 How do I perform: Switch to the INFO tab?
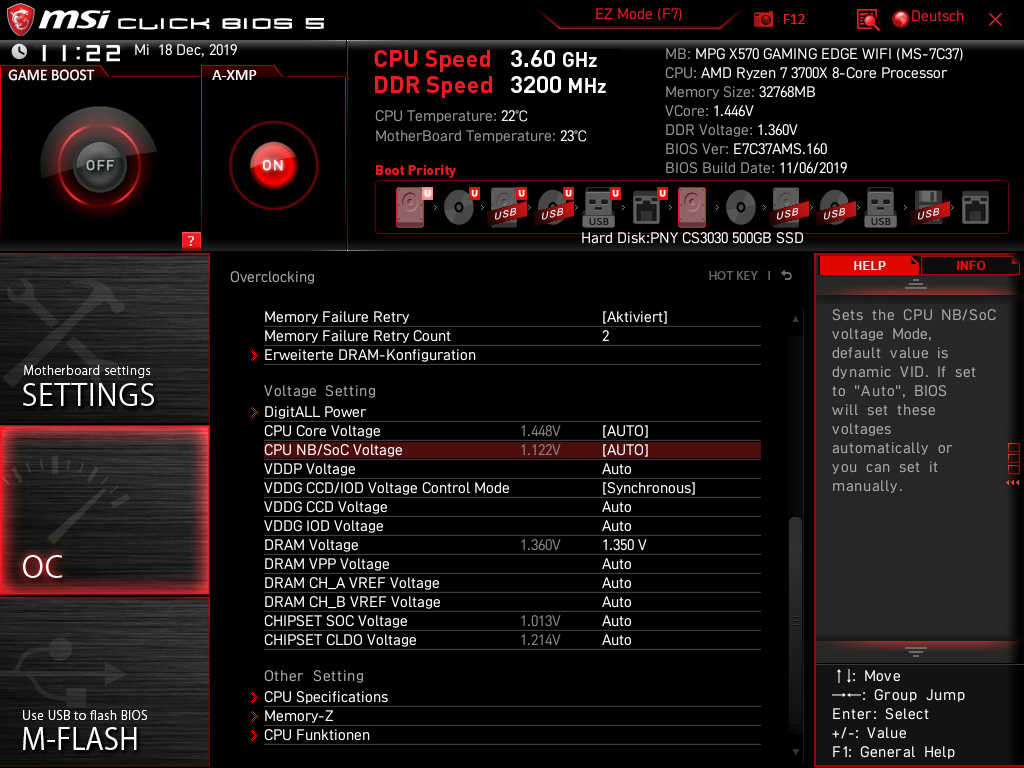970,265
